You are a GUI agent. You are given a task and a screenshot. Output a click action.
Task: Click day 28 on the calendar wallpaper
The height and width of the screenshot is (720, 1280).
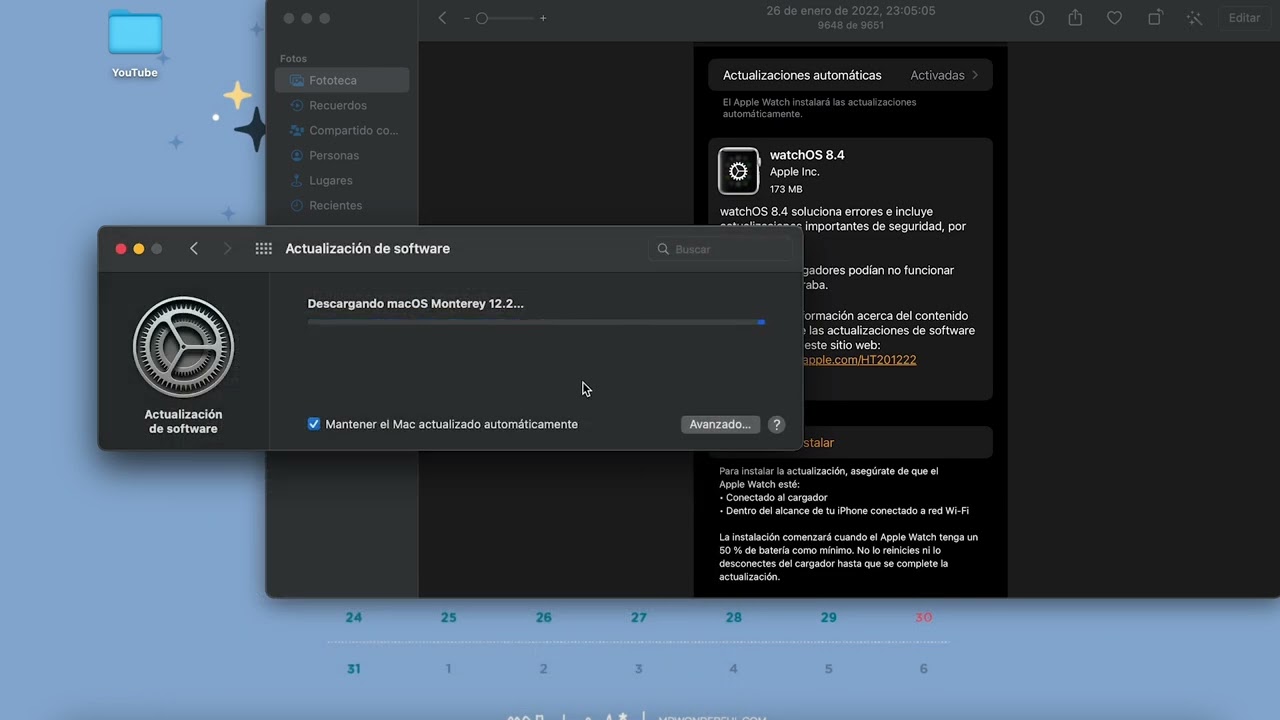[x=734, y=617]
